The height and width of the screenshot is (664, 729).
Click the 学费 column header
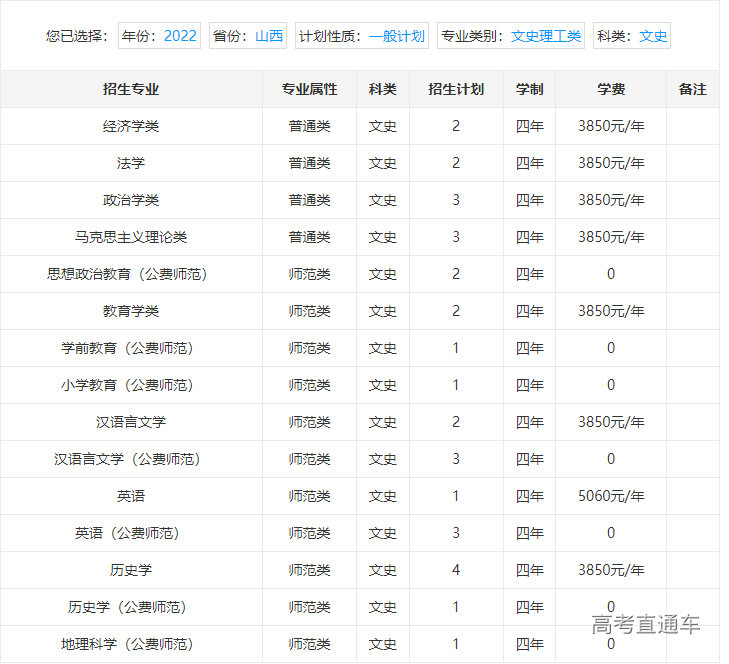(611, 89)
